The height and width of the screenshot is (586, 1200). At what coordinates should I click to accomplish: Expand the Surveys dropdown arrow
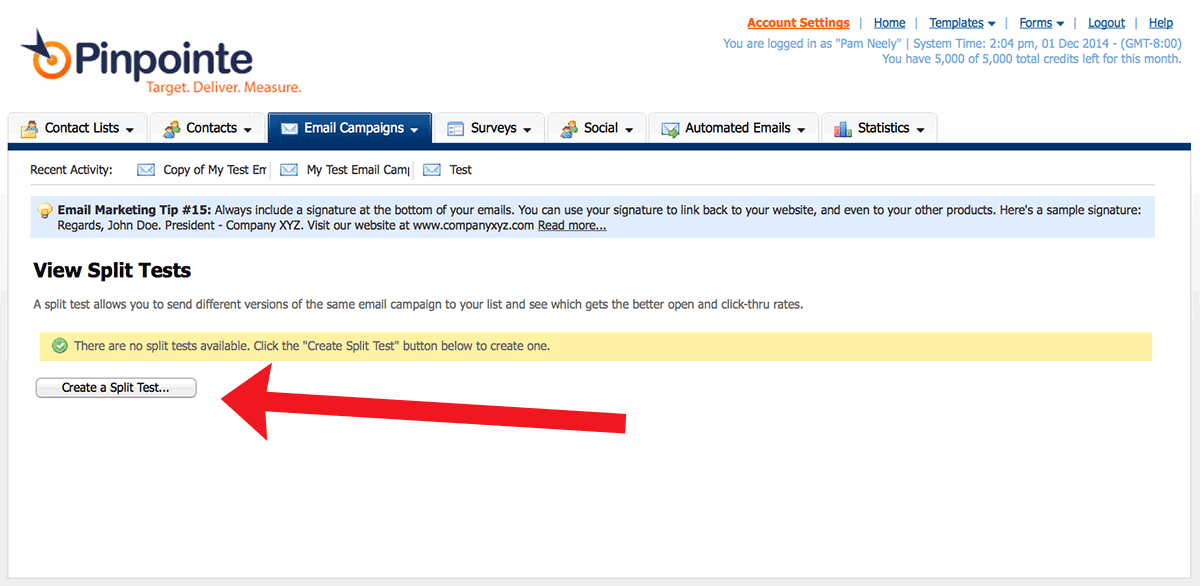pyautogui.click(x=527, y=130)
